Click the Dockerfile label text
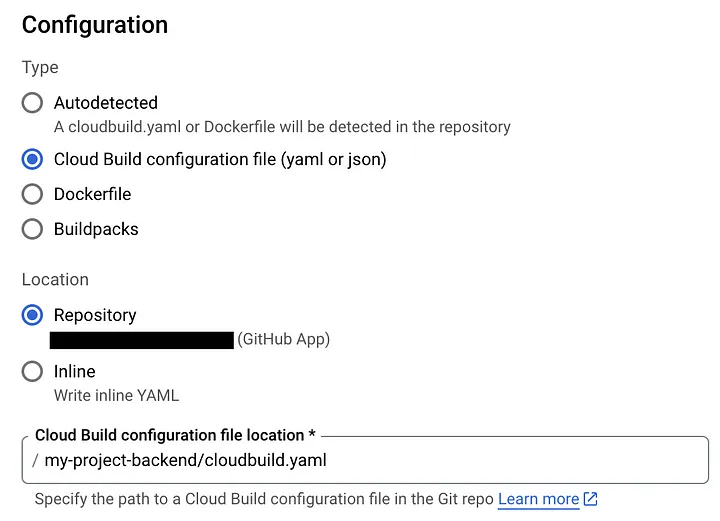Viewport: 720px width, 521px height. (x=93, y=194)
